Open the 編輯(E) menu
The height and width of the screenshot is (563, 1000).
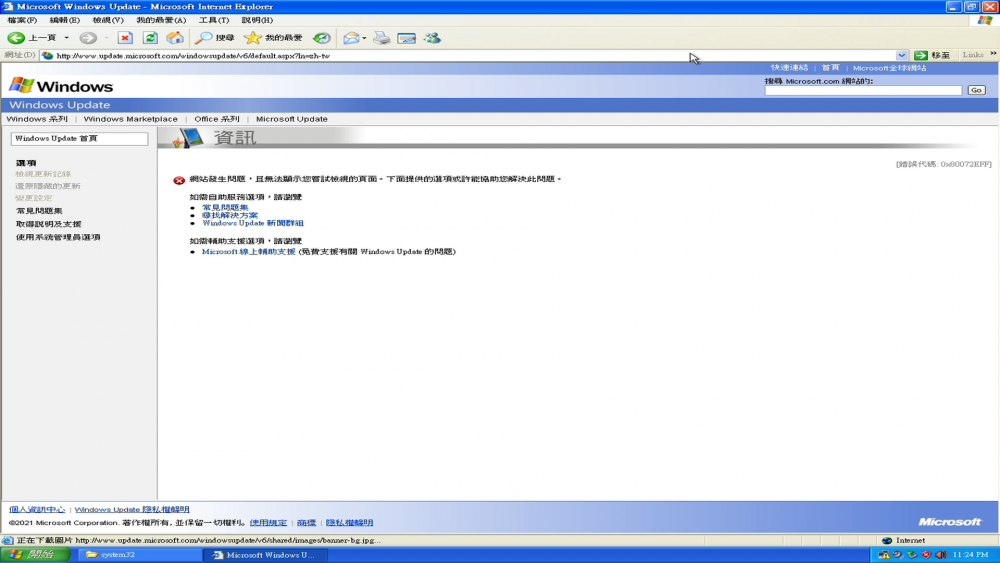[64, 20]
